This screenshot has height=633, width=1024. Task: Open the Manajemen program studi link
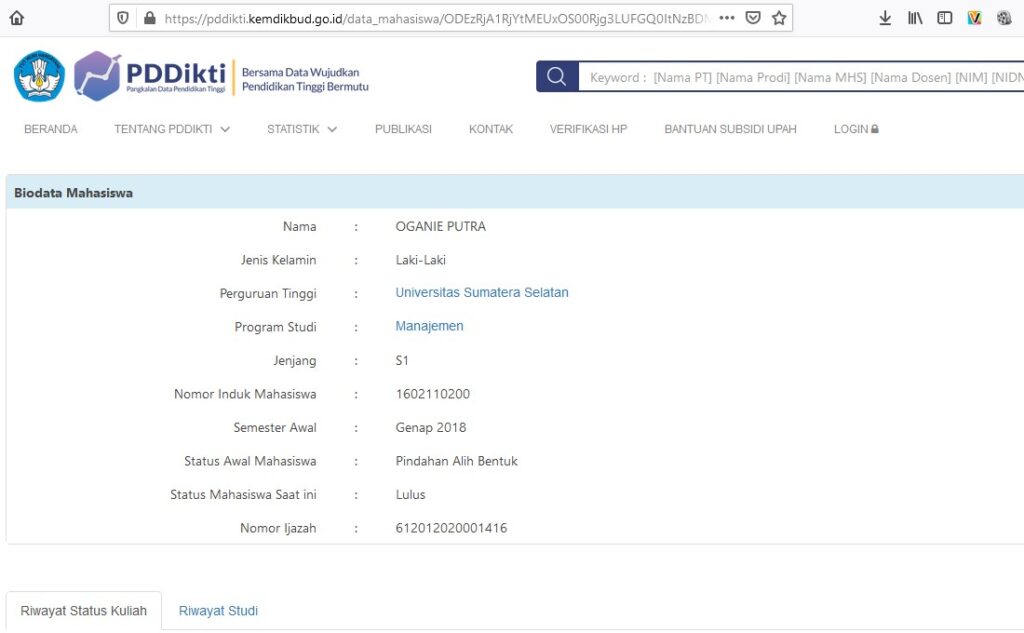tap(429, 326)
